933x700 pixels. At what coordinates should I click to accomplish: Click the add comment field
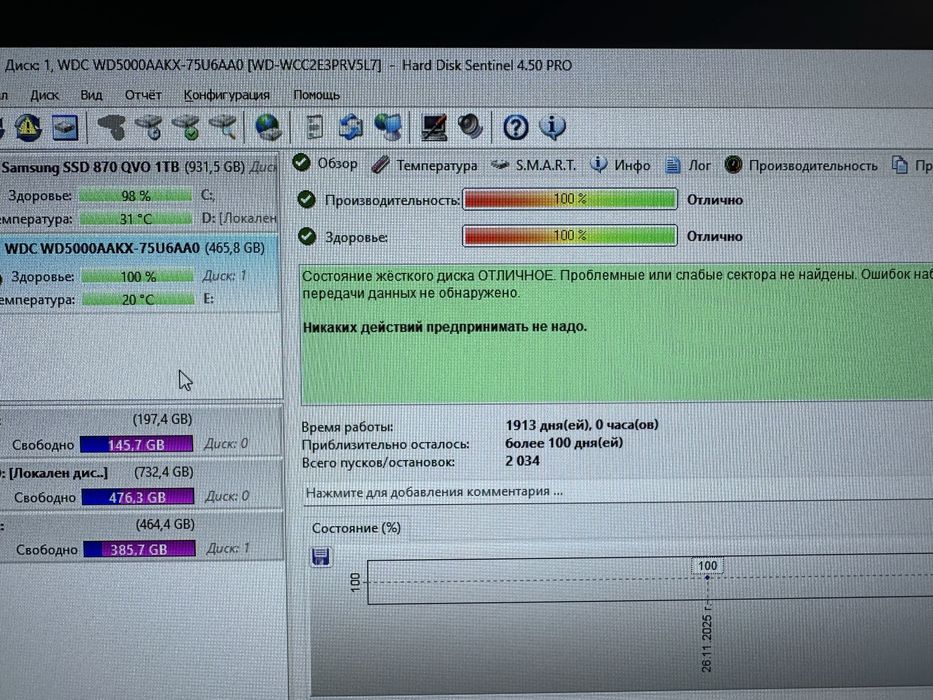618,492
